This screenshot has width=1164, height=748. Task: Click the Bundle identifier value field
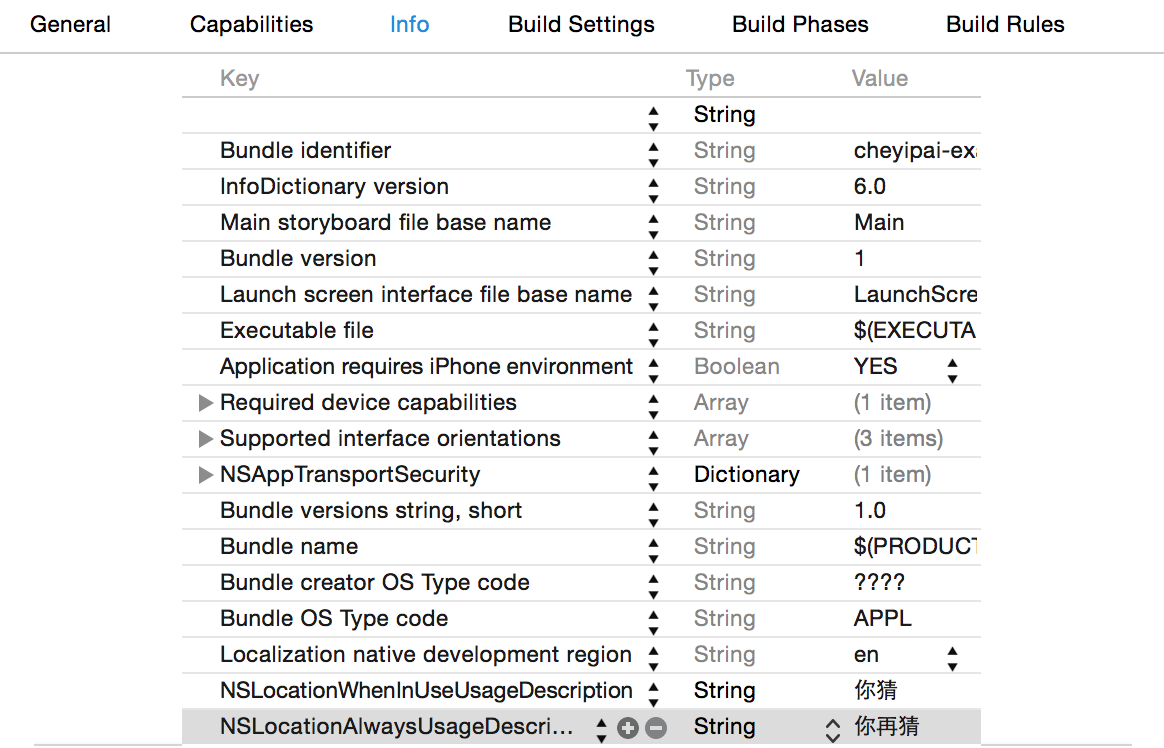(914, 151)
